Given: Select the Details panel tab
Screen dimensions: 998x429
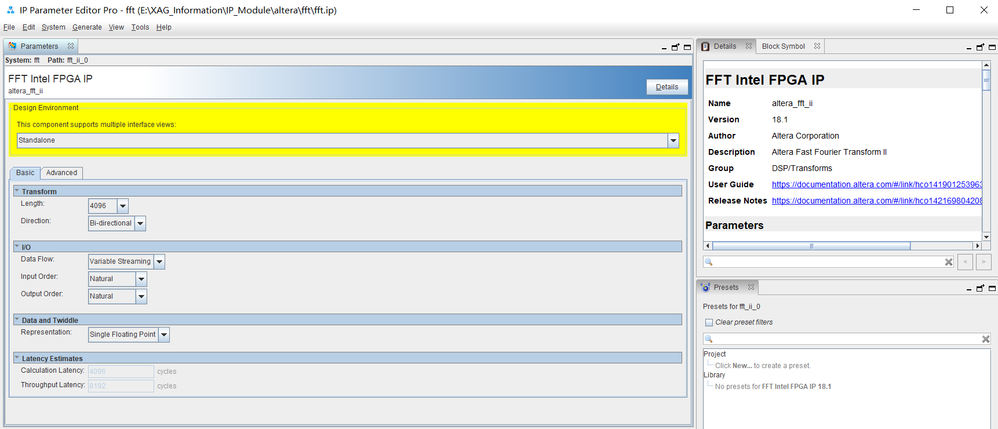Looking at the screenshot, I should point(725,46).
